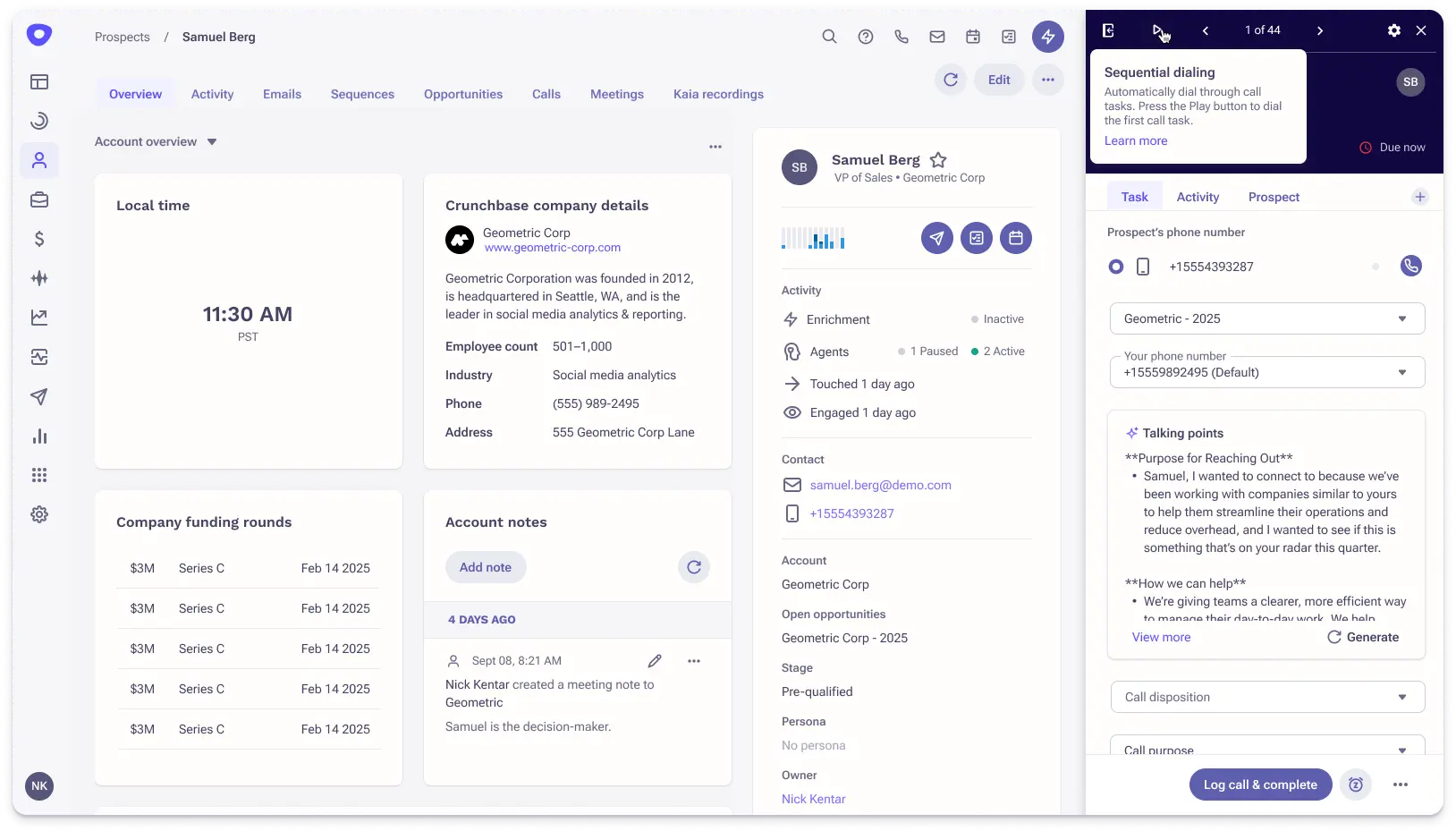Image resolution: width=1456 pixels, height=831 pixels.
Task: Open the Deals dollar icon in the sidebar
Action: click(39, 239)
